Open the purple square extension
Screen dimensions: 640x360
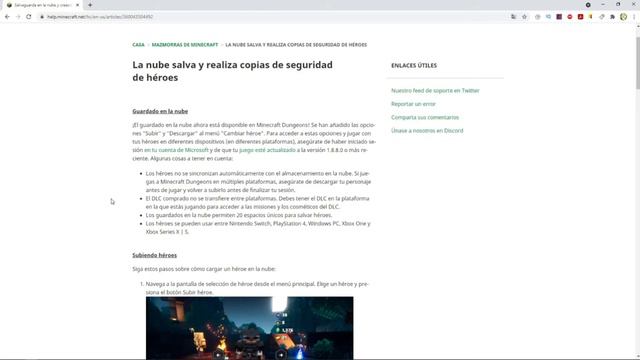pos(559,17)
